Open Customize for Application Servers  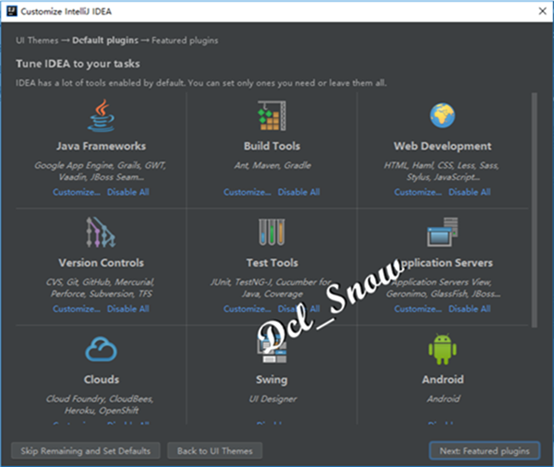point(418,309)
